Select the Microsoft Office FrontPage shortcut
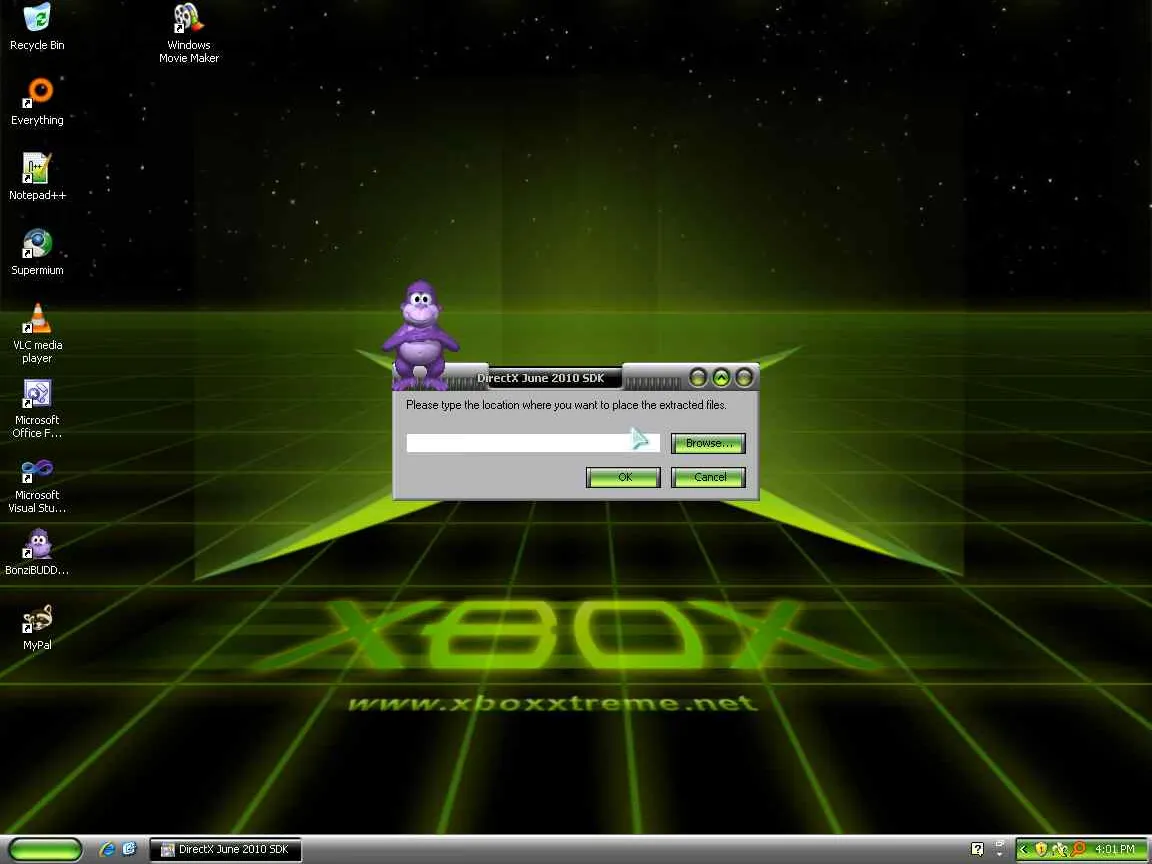 click(x=37, y=408)
